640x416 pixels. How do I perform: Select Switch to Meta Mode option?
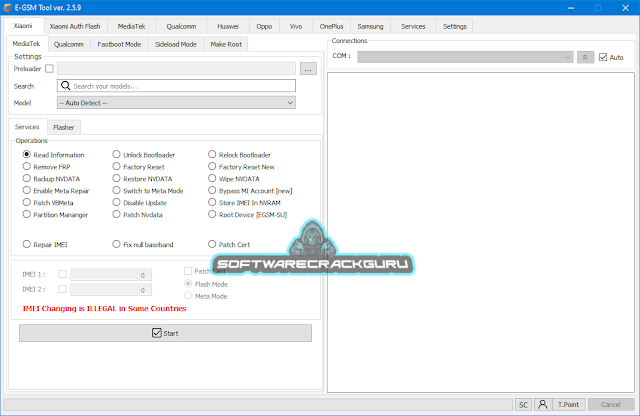coord(148,191)
